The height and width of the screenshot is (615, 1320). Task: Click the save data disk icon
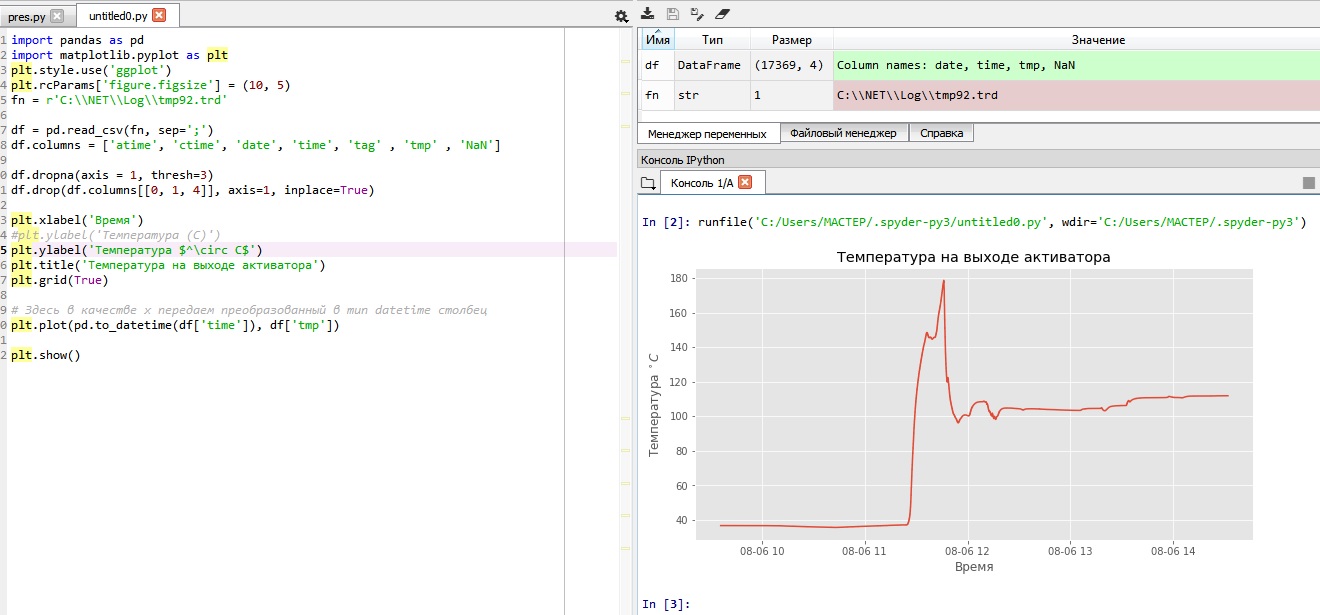pyautogui.click(x=673, y=13)
